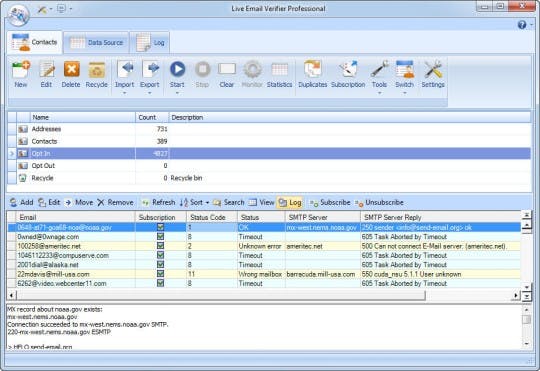The image size is (540, 371).
Task: Click the Edit ribbon icon
Action: [46, 69]
